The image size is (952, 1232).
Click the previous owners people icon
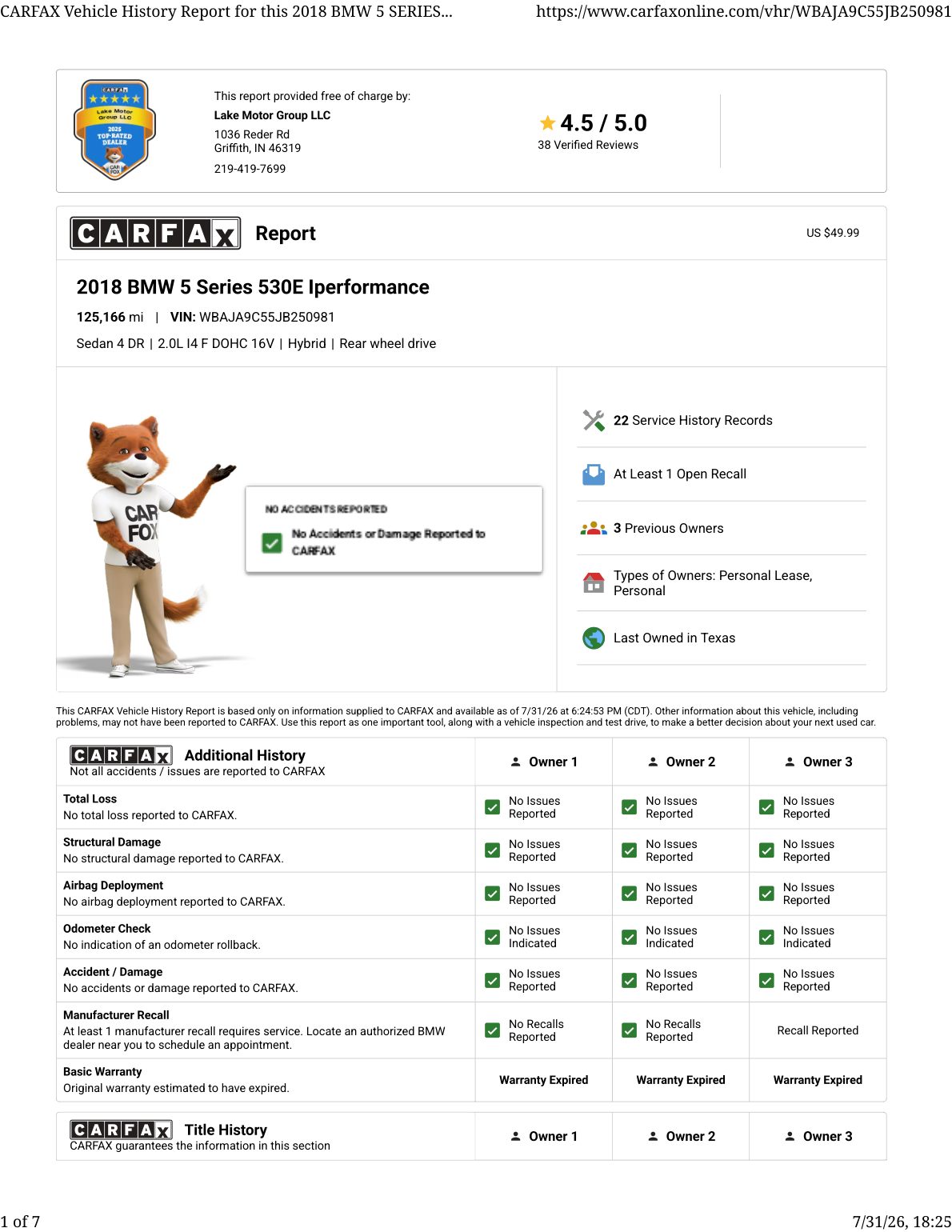[594, 529]
